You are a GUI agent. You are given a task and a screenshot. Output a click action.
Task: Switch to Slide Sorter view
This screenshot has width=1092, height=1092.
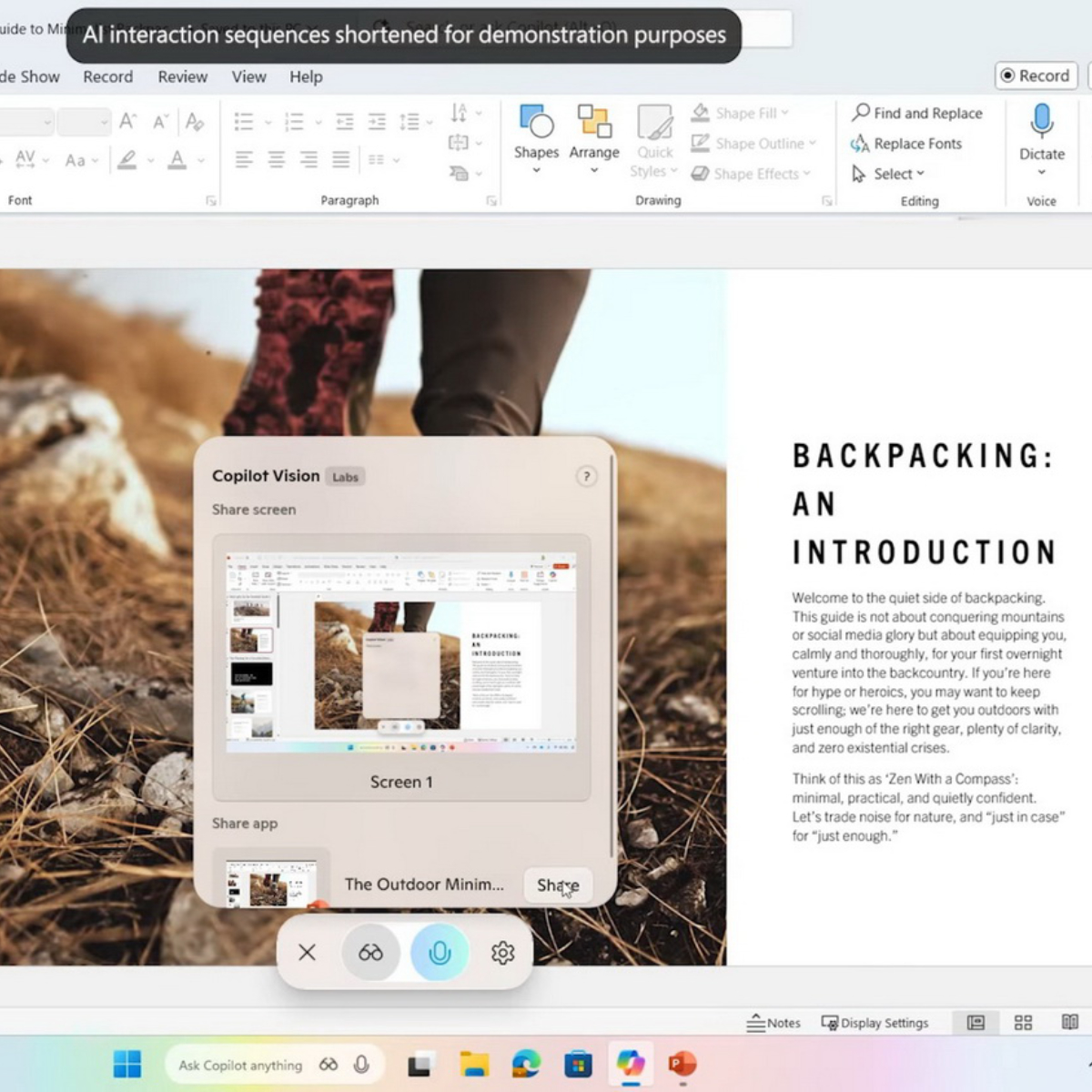(1023, 1023)
